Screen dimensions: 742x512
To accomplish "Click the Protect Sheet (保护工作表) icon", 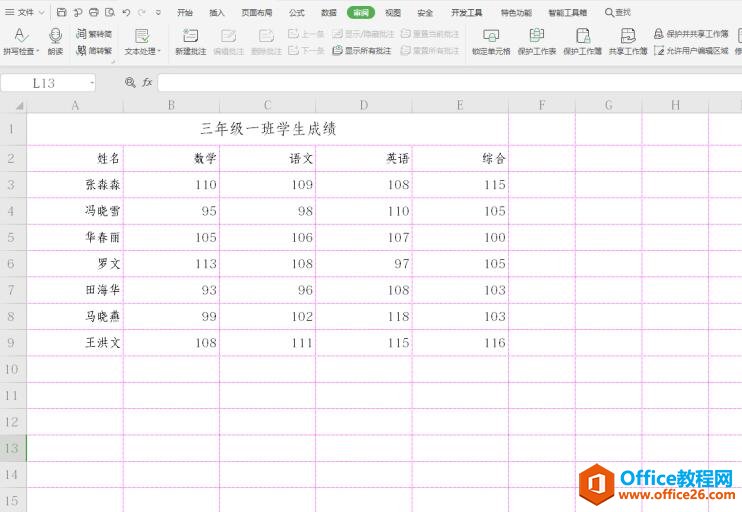I will (537, 35).
